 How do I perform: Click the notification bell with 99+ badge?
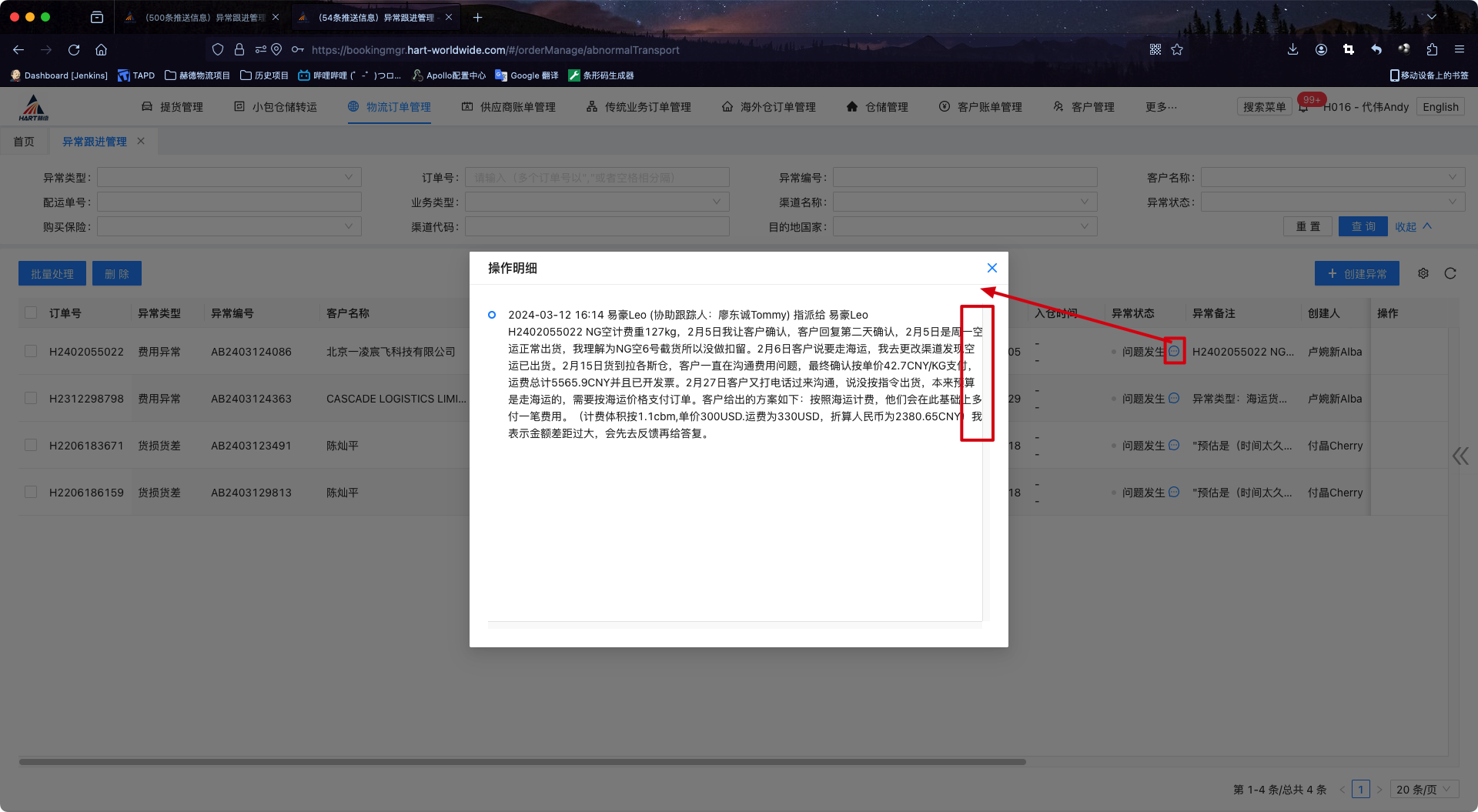[x=1303, y=108]
